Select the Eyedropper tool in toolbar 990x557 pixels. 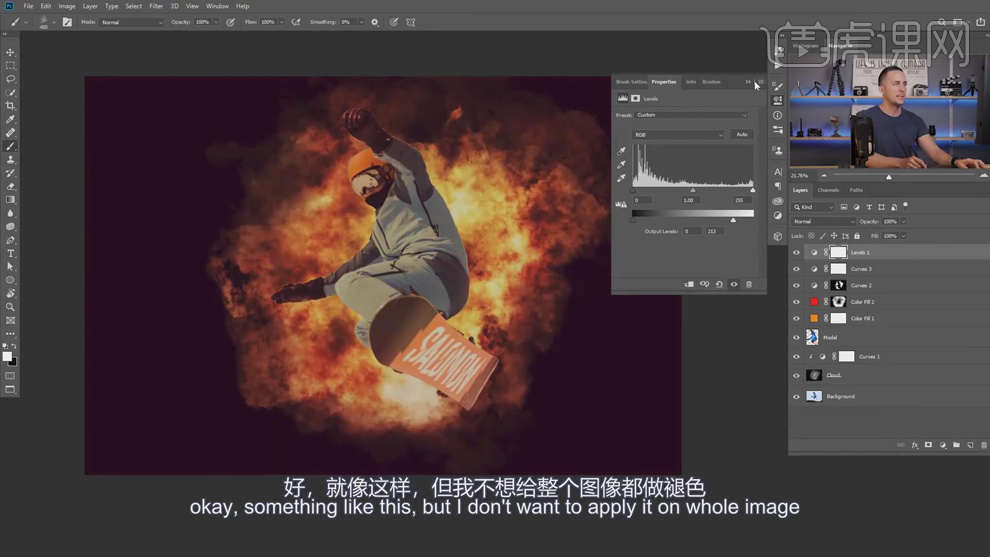tap(10, 119)
